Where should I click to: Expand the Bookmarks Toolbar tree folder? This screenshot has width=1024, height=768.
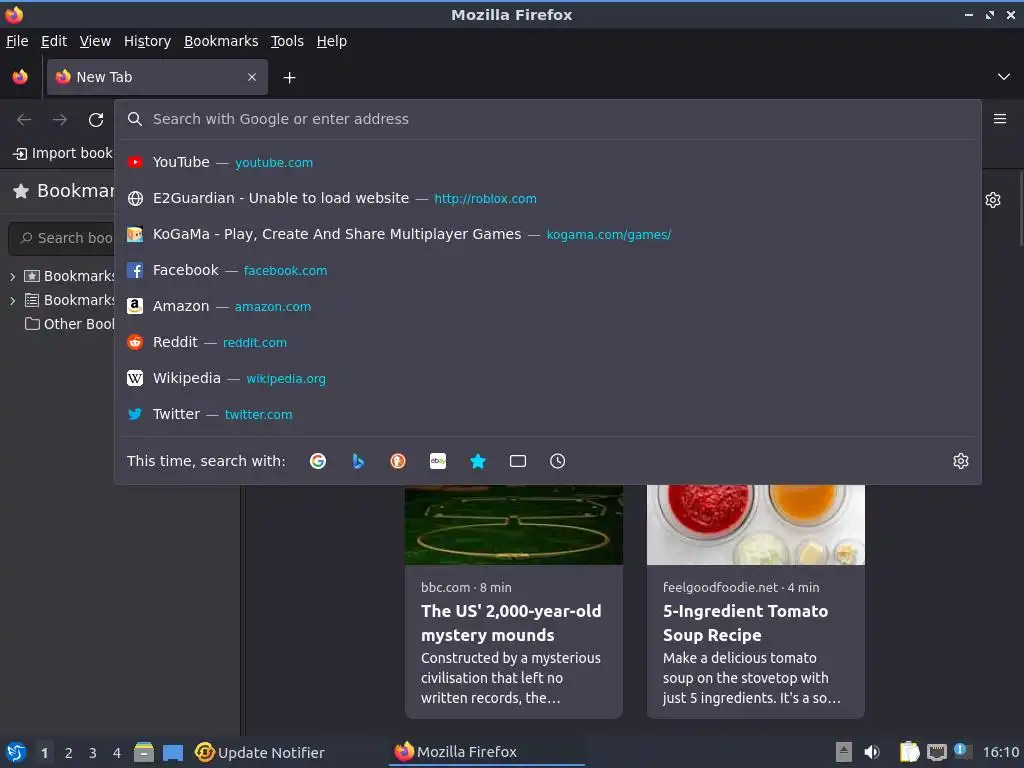click(12, 276)
